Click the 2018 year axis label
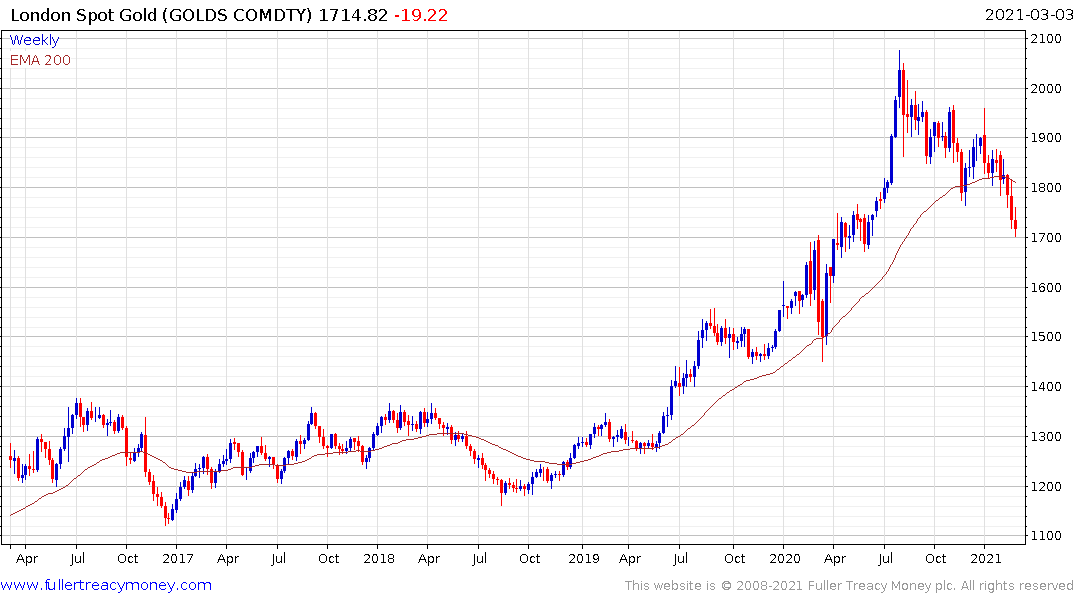 click(379, 558)
